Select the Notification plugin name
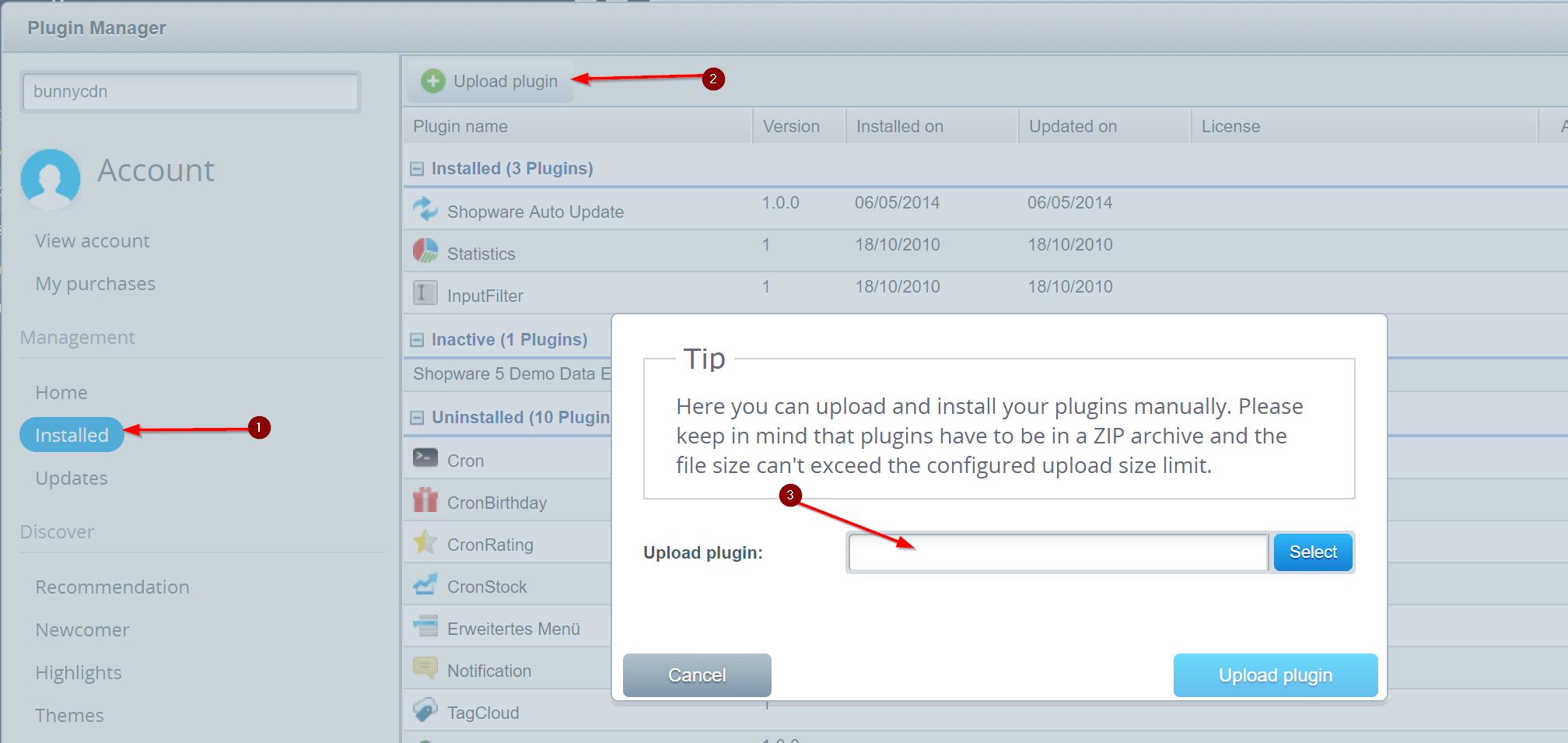The image size is (1568, 743). point(489,671)
